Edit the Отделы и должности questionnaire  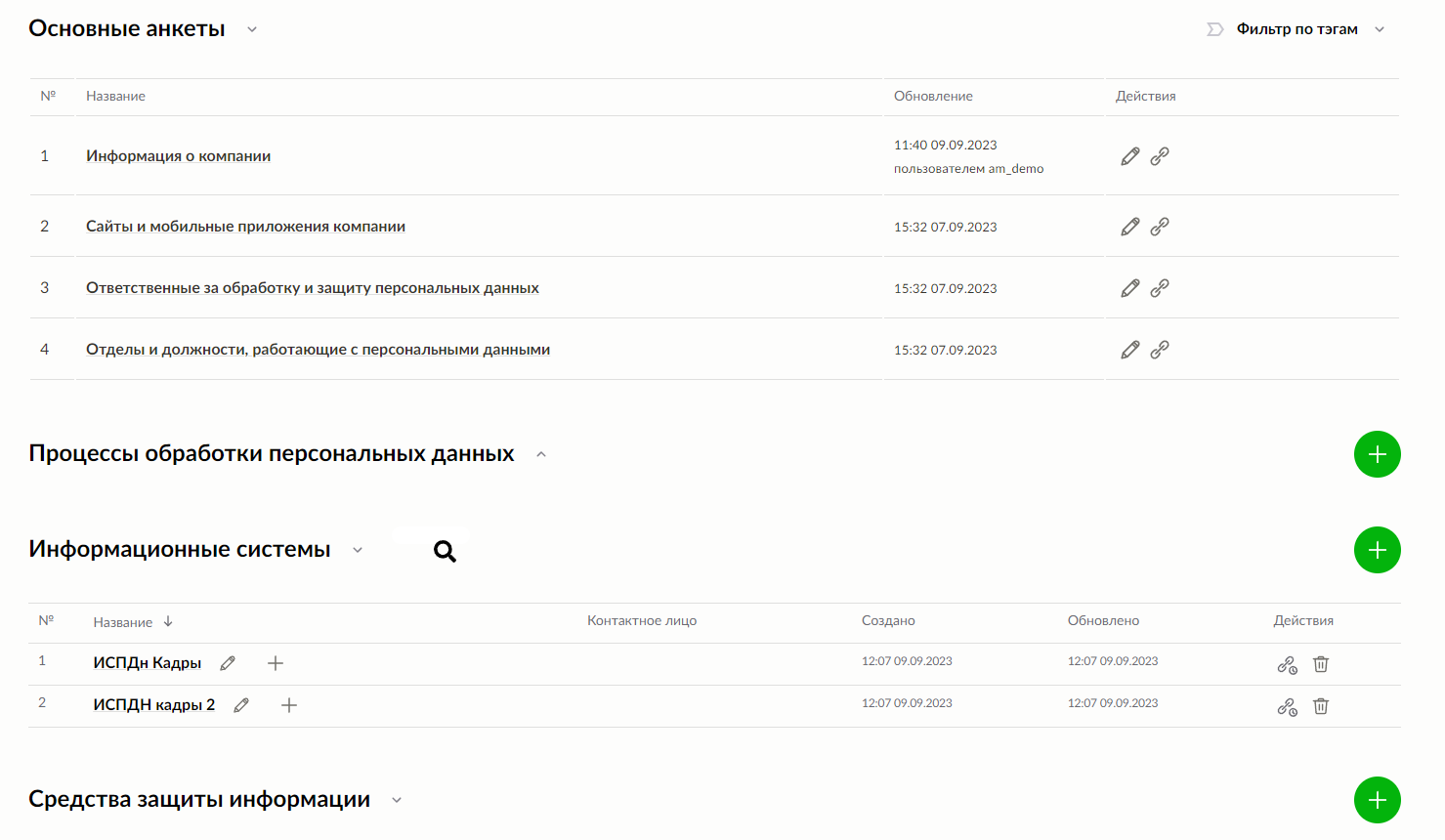1130,350
